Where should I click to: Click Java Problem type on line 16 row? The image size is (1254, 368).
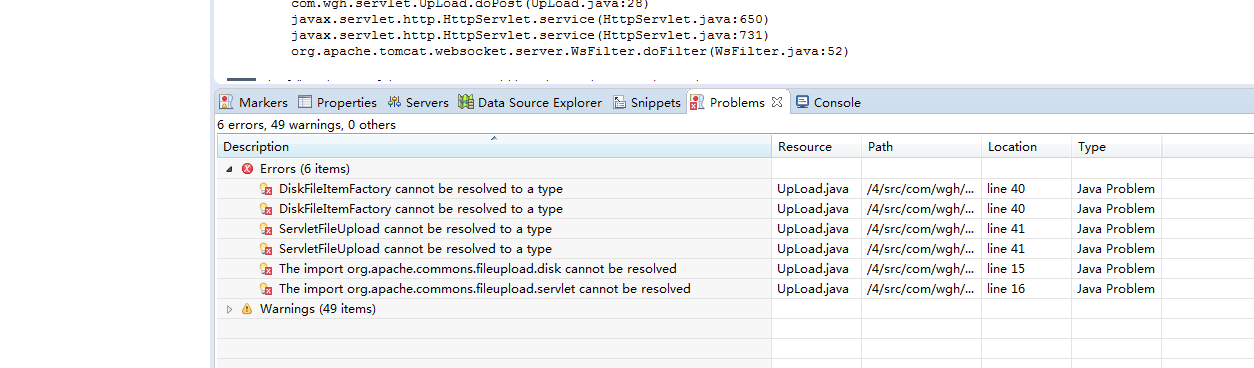[x=1116, y=289]
